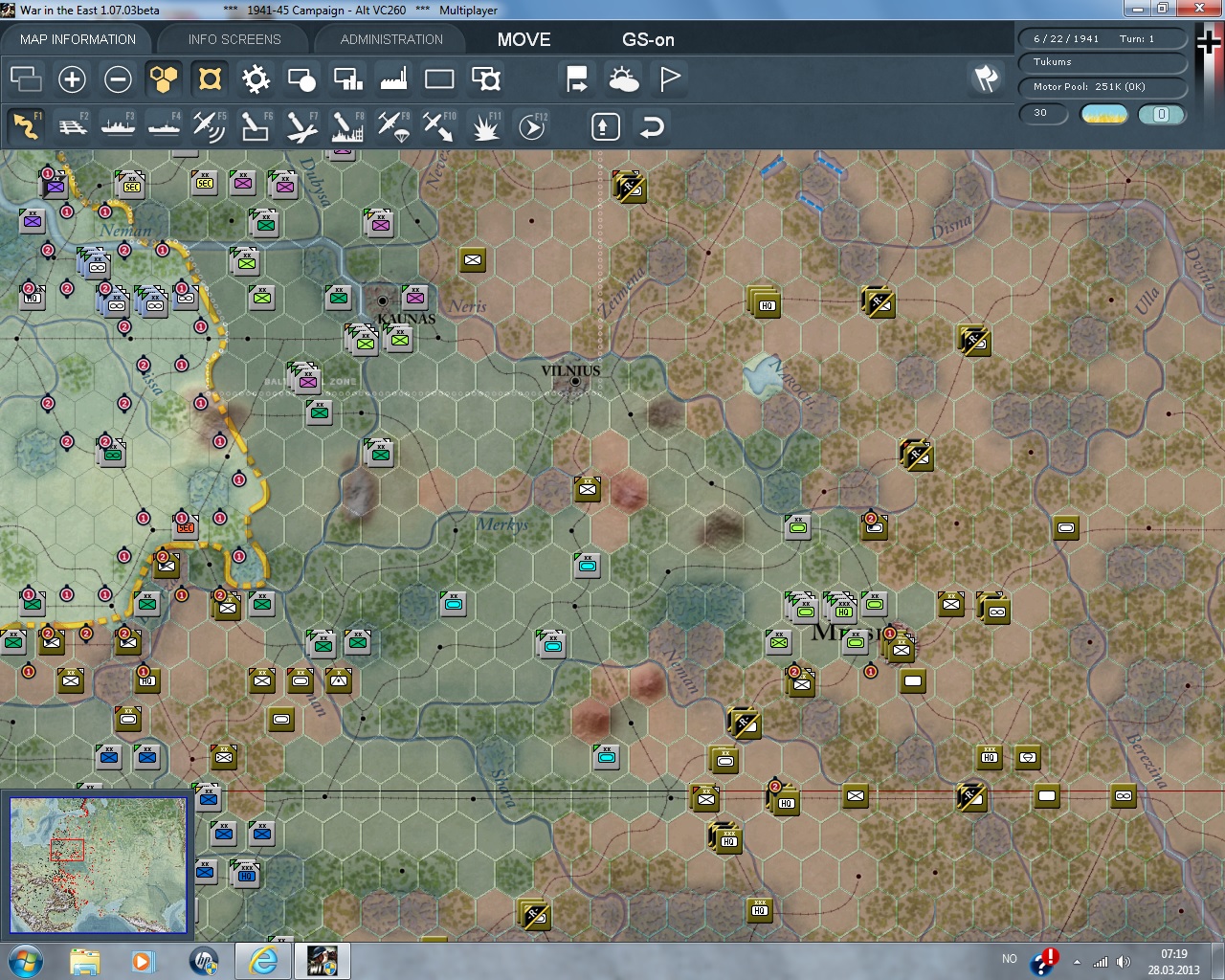
Task: Click the F12 end turn arrow icon
Action: [x=532, y=125]
